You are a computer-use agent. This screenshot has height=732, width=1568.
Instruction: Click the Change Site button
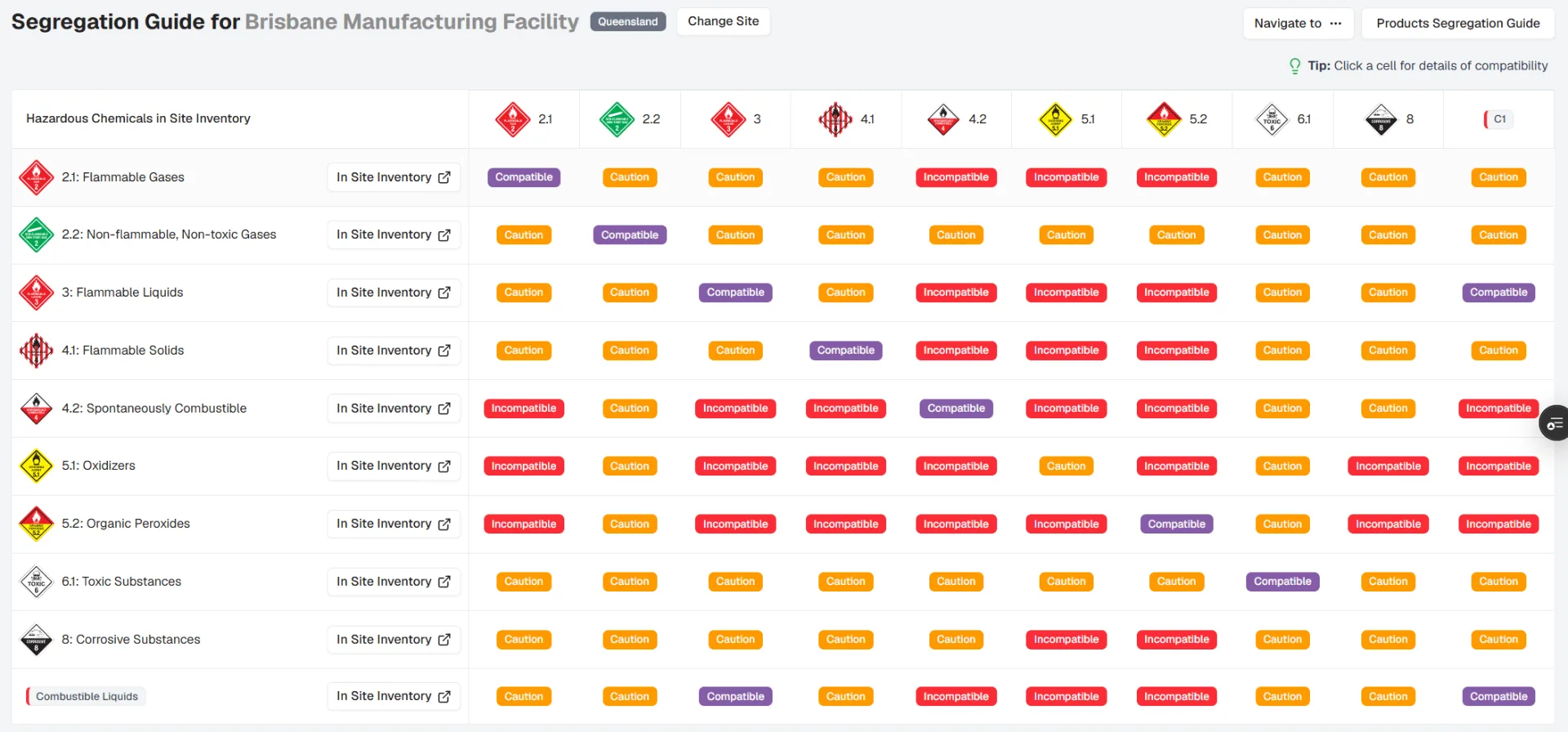[x=723, y=21]
